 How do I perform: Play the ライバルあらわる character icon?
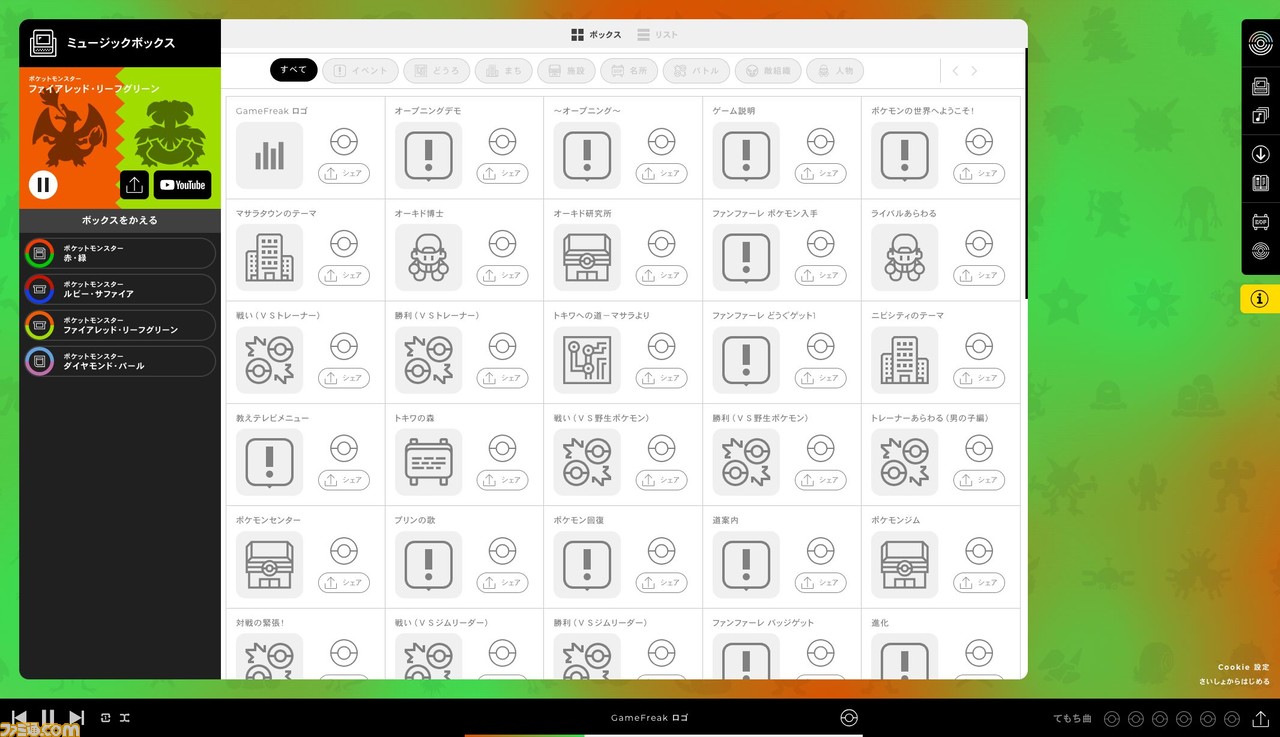click(x=905, y=257)
